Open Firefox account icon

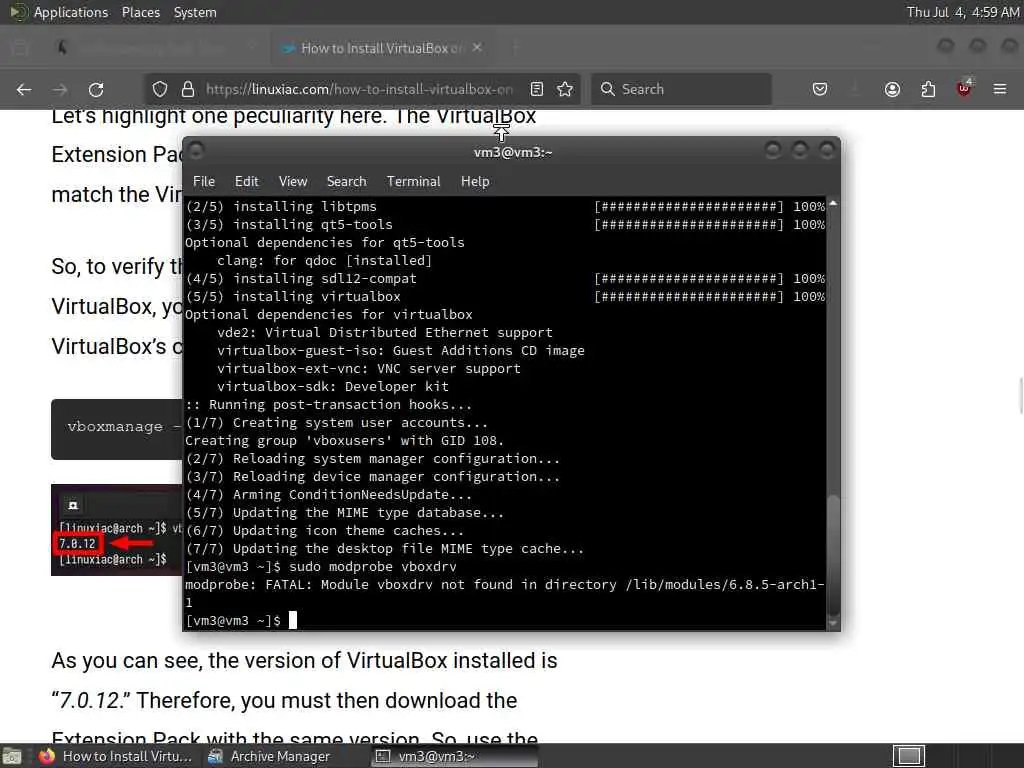892,89
